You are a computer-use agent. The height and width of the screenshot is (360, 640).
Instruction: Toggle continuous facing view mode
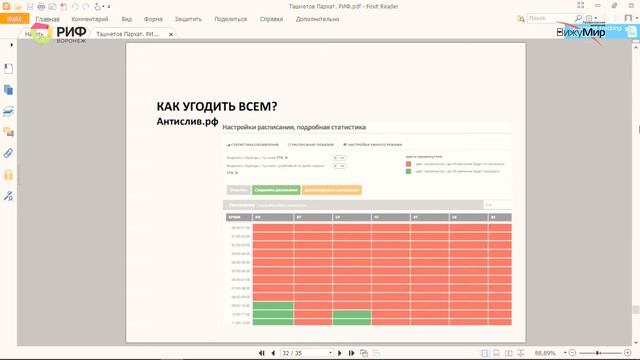coord(520,353)
